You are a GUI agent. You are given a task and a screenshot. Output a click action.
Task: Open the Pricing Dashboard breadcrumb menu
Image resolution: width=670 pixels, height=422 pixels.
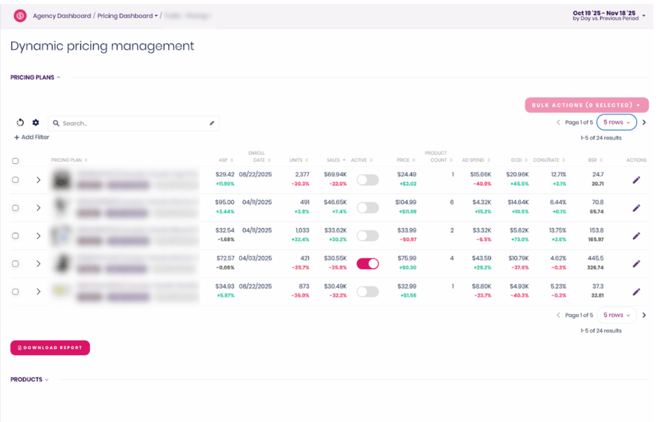coord(127,16)
